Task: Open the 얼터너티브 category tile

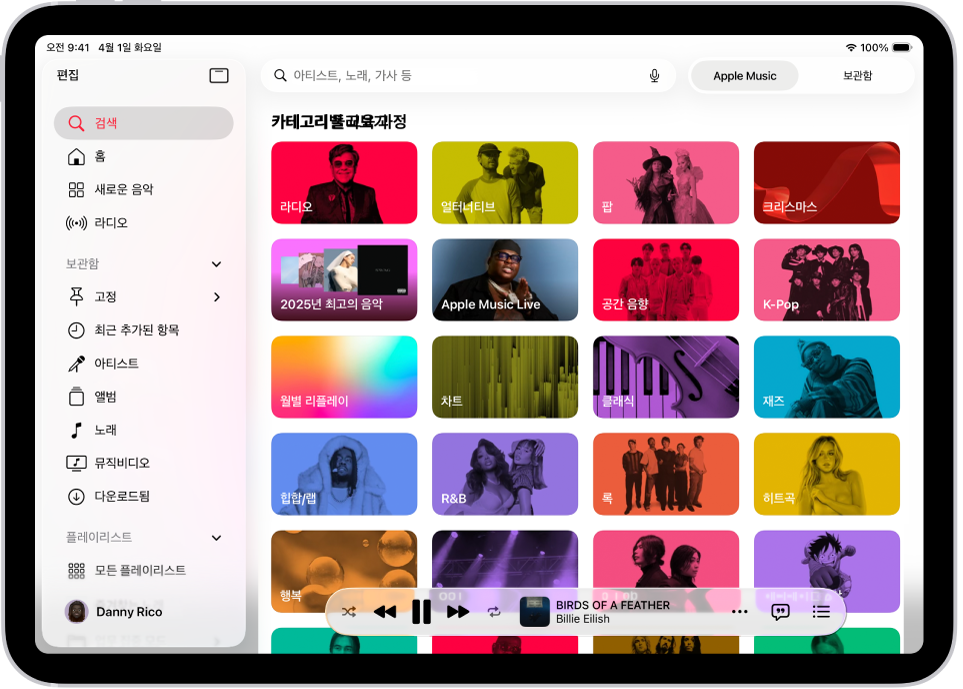Action: [x=505, y=182]
